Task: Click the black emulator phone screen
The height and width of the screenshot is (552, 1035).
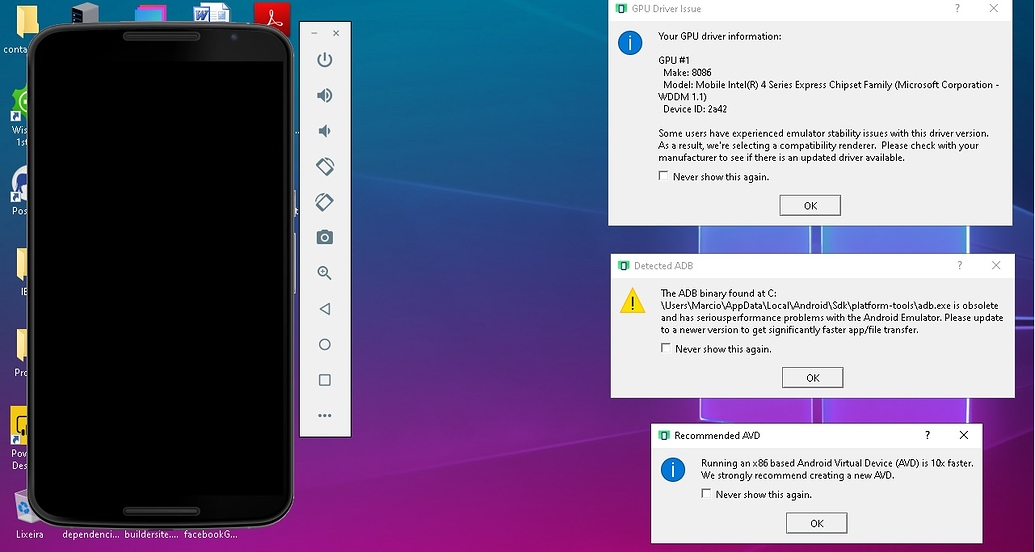Action: [158, 277]
